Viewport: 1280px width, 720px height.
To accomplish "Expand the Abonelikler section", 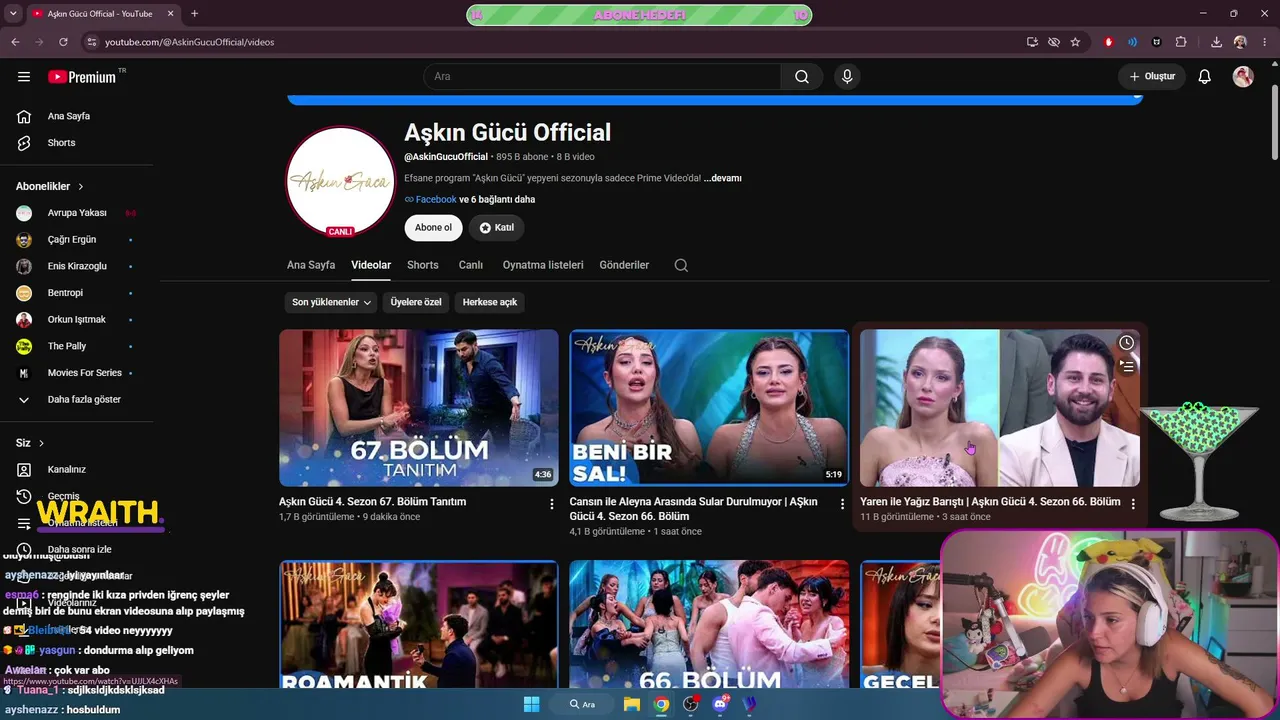I will pos(50,186).
